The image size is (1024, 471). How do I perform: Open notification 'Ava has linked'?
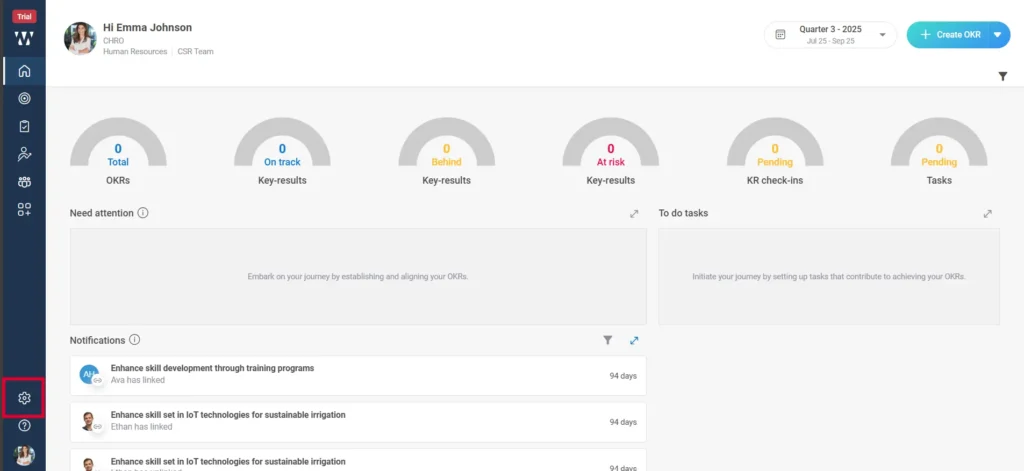coord(358,375)
